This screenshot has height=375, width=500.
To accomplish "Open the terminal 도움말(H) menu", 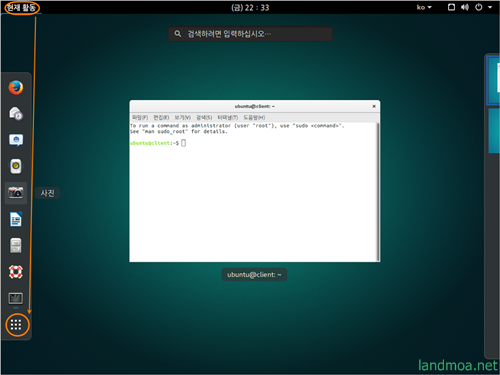I will 254,117.
